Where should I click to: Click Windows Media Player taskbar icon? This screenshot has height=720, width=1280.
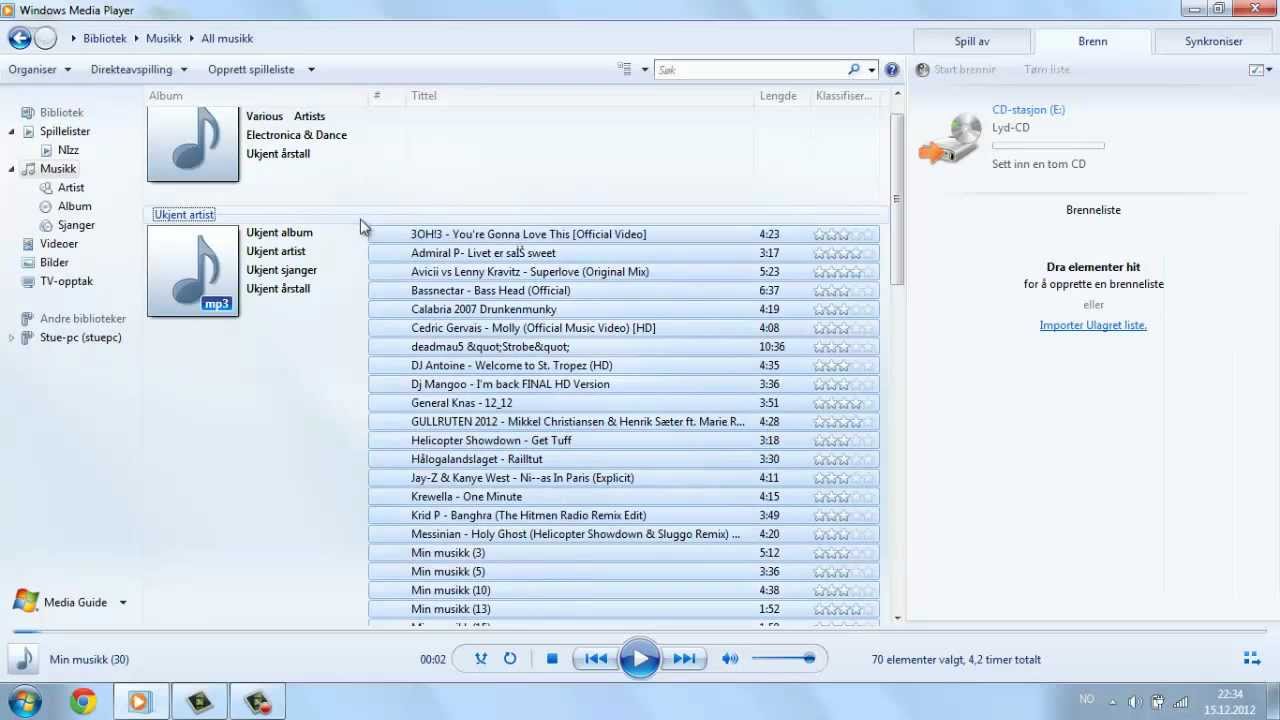(x=140, y=701)
